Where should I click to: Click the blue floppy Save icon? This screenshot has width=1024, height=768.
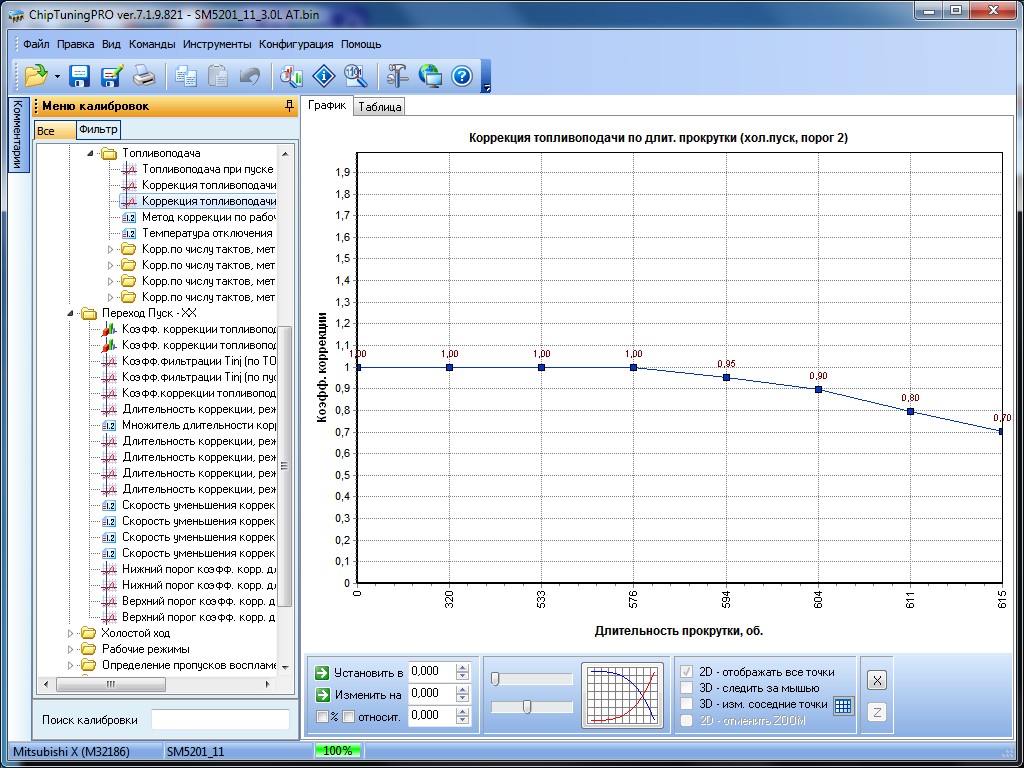[x=79, y=76]
